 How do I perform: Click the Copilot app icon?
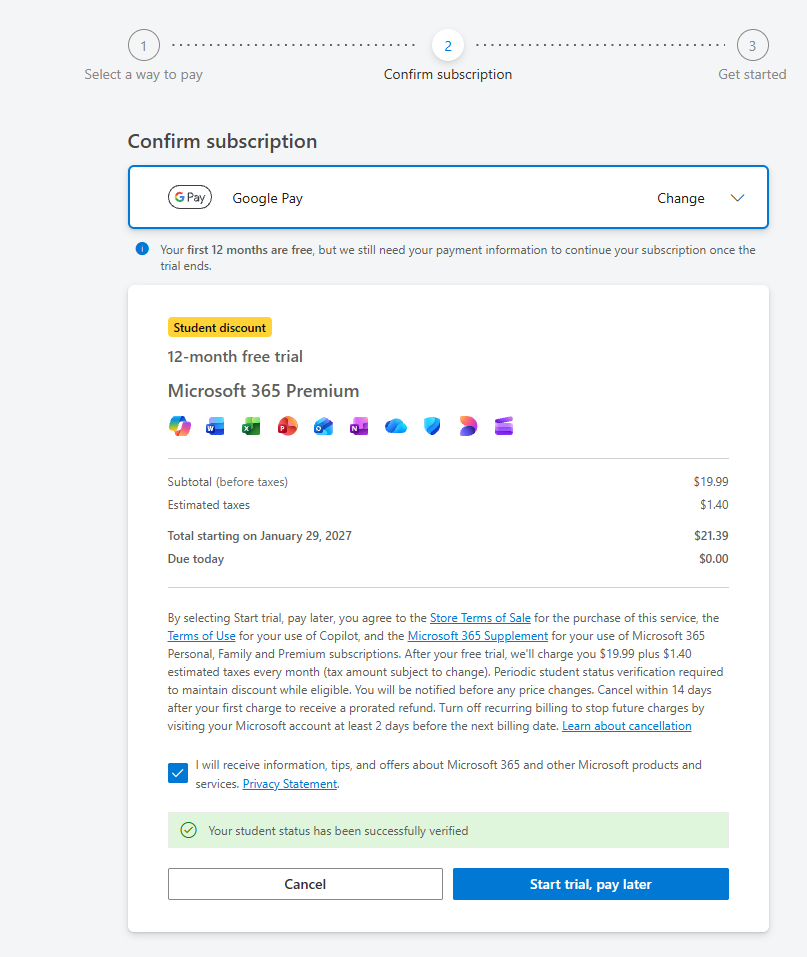point(179,425)
